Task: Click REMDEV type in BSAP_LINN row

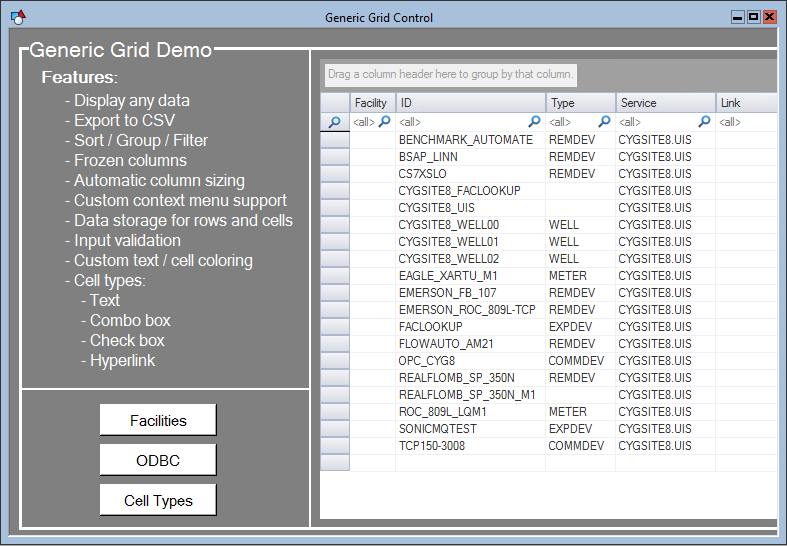Action: coord(581,157)
